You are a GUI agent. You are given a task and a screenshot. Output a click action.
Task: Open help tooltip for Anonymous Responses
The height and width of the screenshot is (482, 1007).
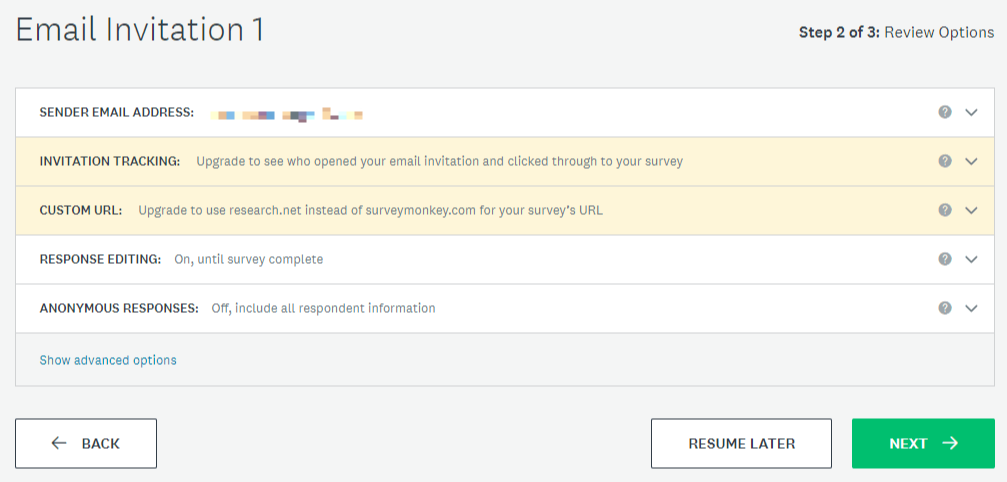944,308
